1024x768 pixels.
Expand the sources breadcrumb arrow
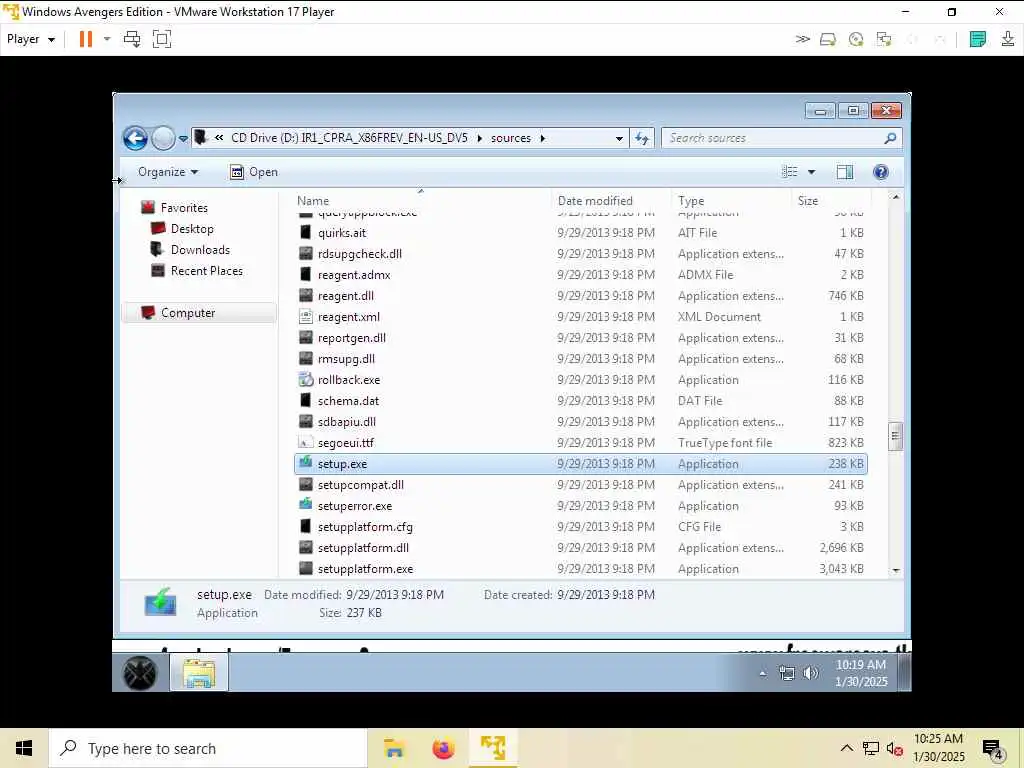pyautogui.click(x=543, y=138)
